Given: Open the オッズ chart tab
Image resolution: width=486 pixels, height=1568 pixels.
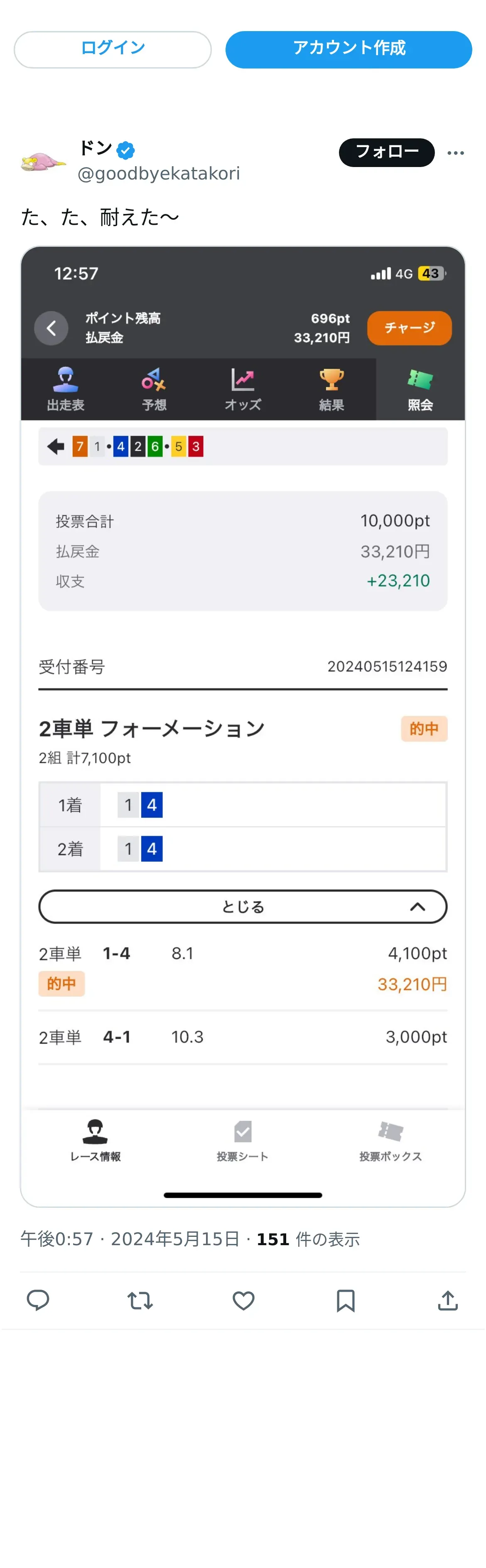Looking at the screenshot, I should [243, 389].
